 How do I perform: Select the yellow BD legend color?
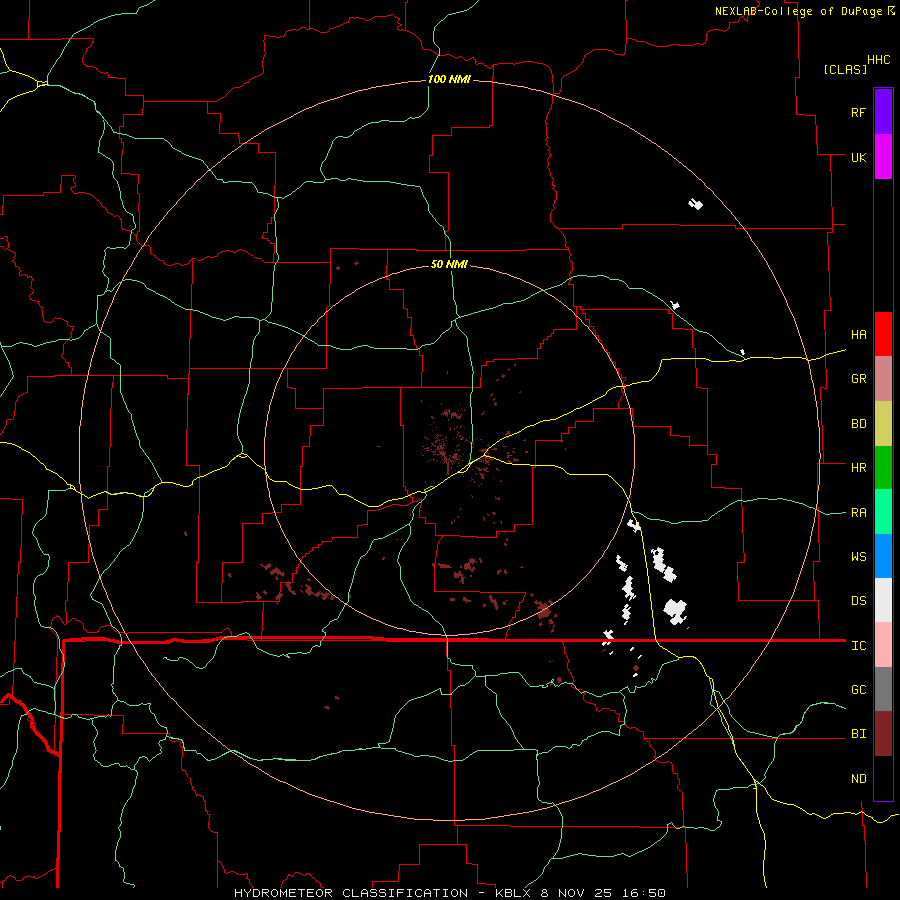tap(883, 424)
